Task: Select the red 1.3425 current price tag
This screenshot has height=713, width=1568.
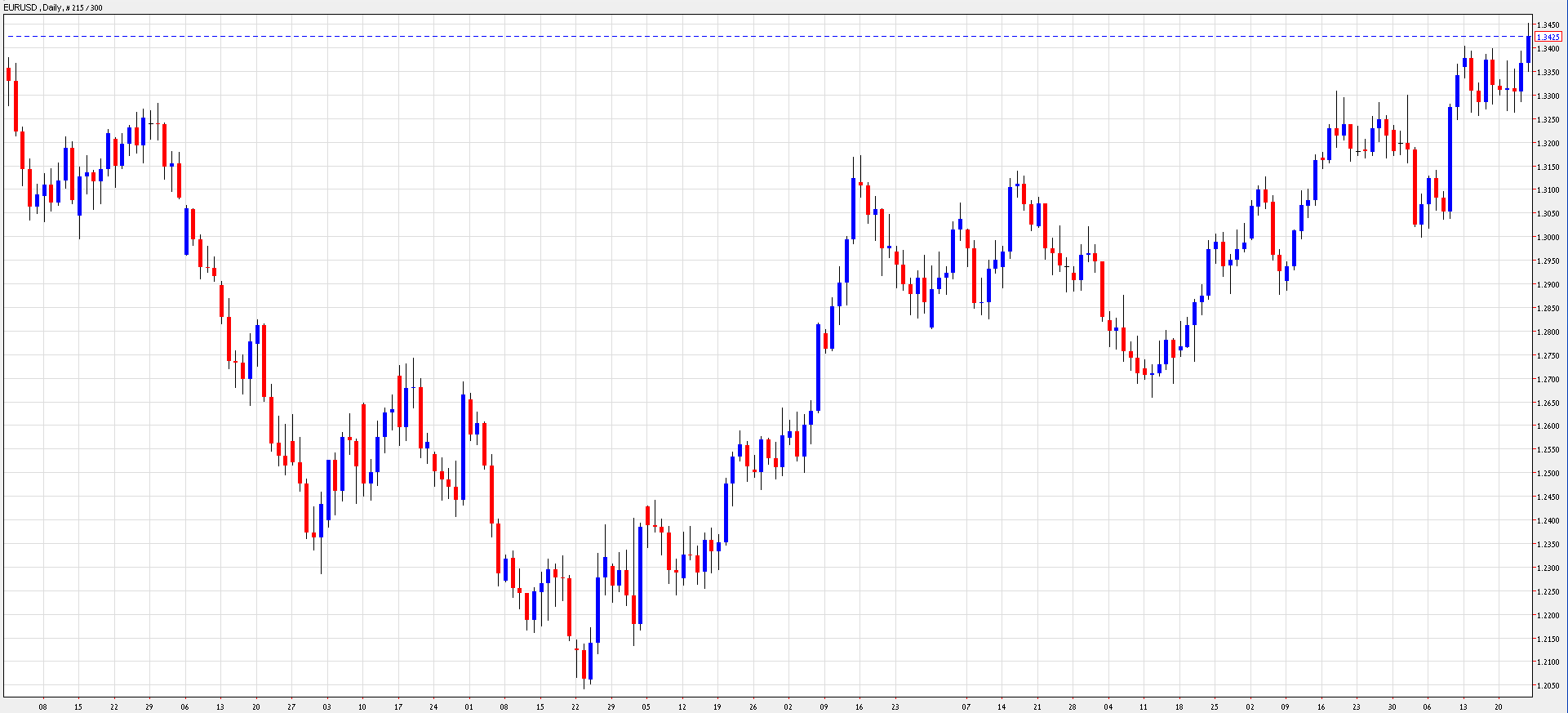Action: (1548, 37)
